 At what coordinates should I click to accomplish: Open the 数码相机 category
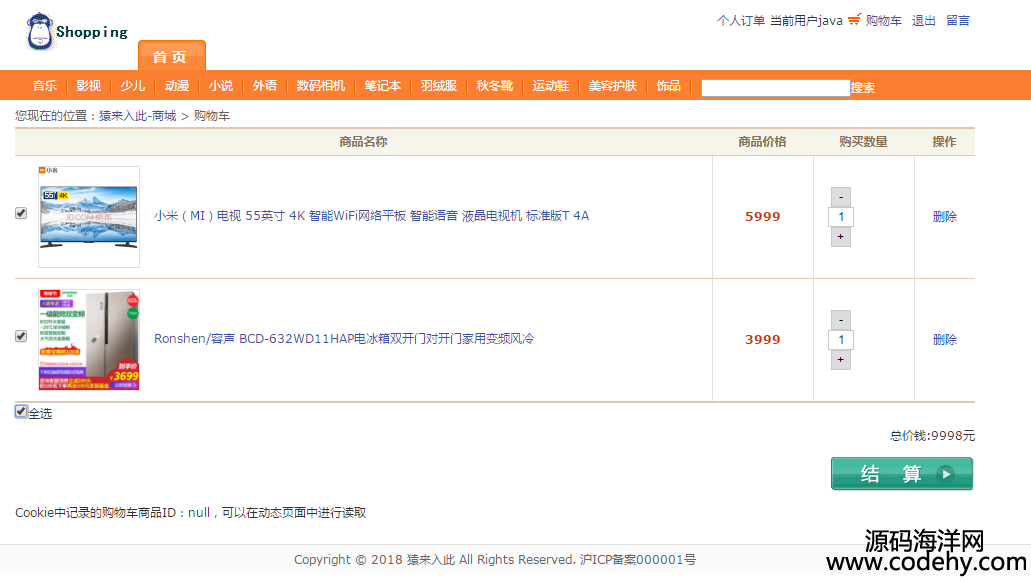pyautogui.click(x=320, y=86)
